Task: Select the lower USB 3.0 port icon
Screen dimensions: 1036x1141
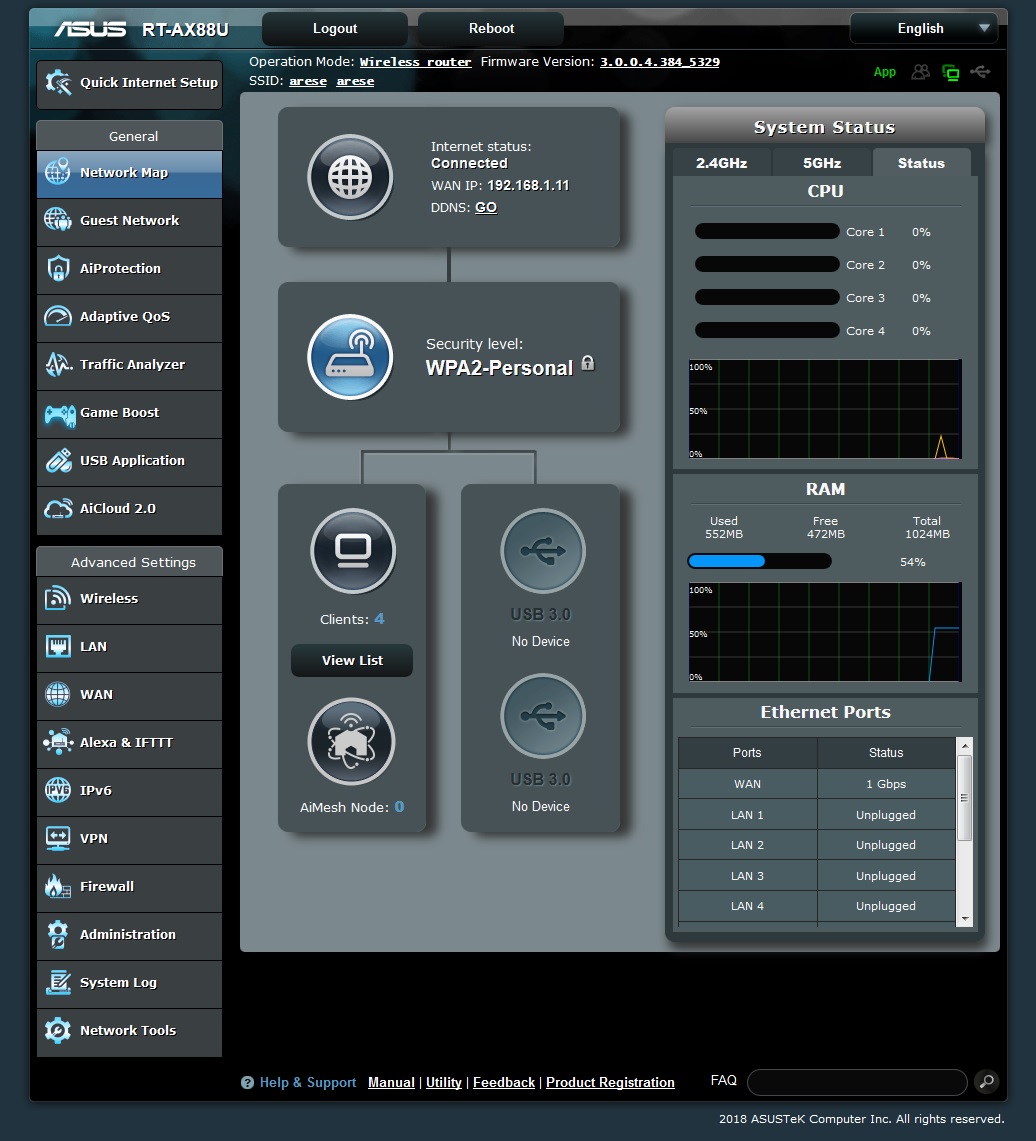Action: click(543, 716)
